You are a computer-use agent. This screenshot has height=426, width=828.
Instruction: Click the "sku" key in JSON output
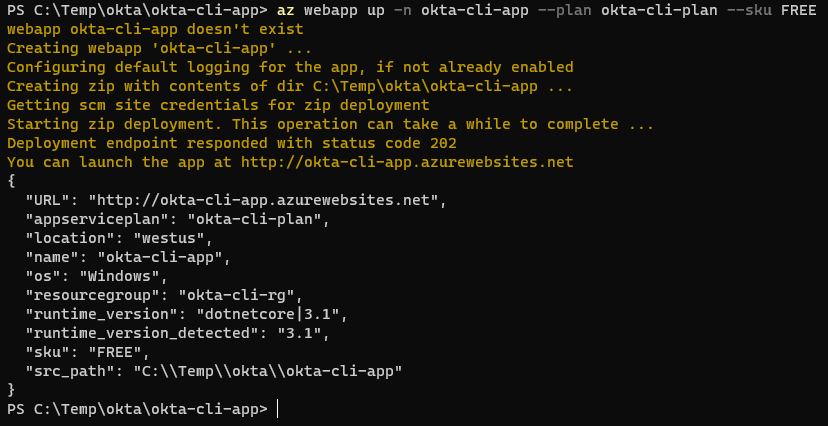click(46, 352)
